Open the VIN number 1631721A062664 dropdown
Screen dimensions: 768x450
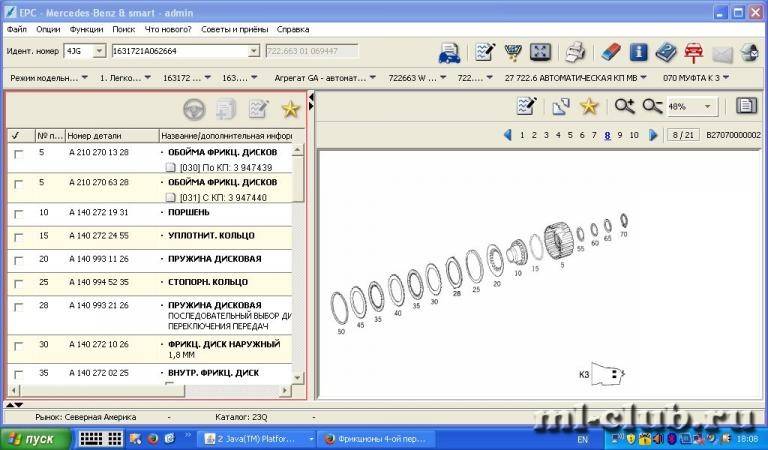[254, 50]
